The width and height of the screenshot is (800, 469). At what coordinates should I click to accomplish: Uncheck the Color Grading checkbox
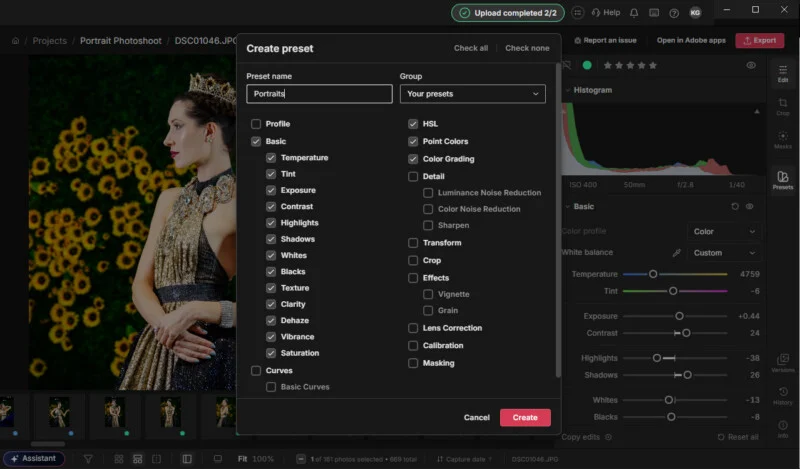pyautogui.click(x=413, y=159)
